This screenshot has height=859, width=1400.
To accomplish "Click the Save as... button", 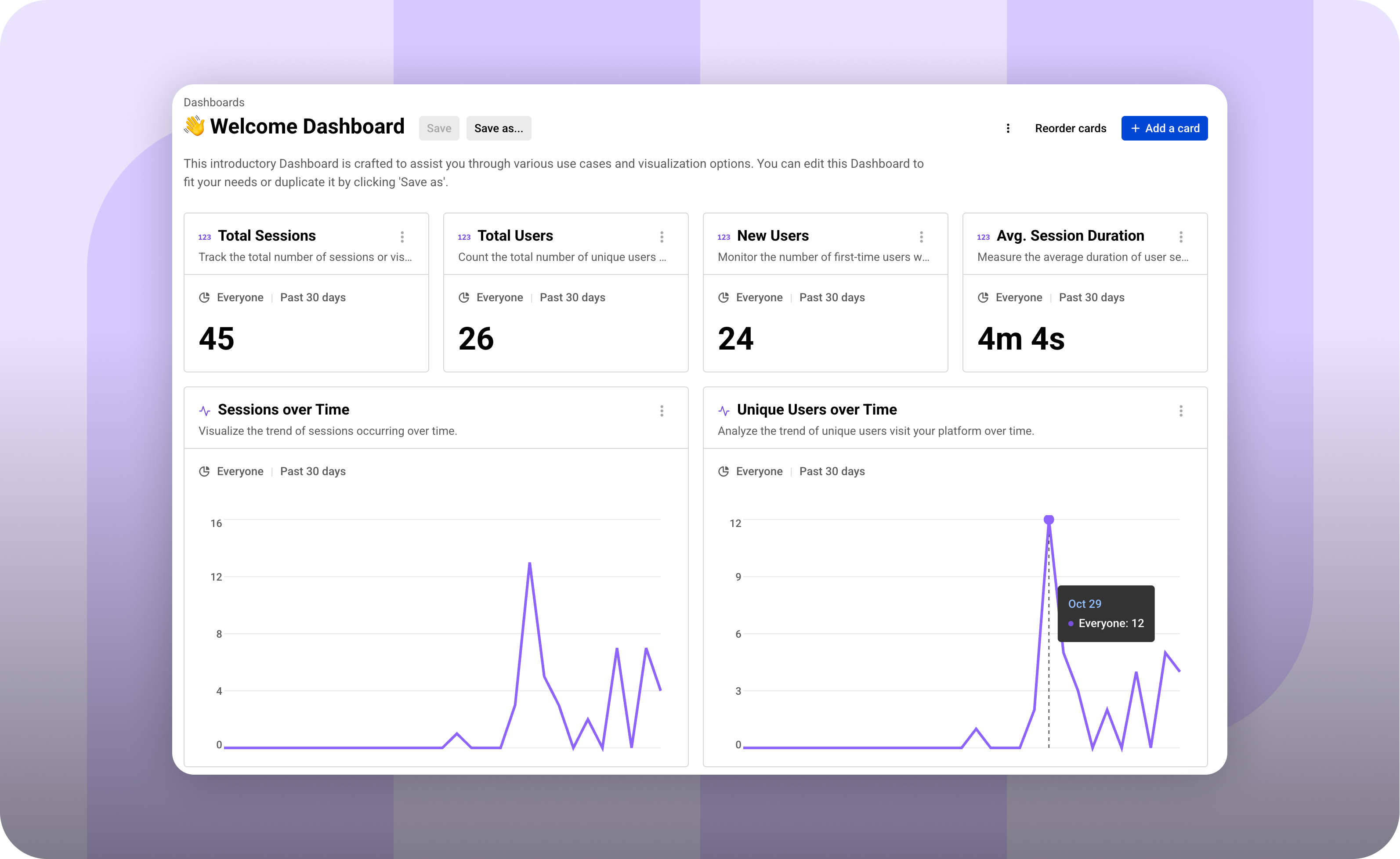I will tap(498, 128).
